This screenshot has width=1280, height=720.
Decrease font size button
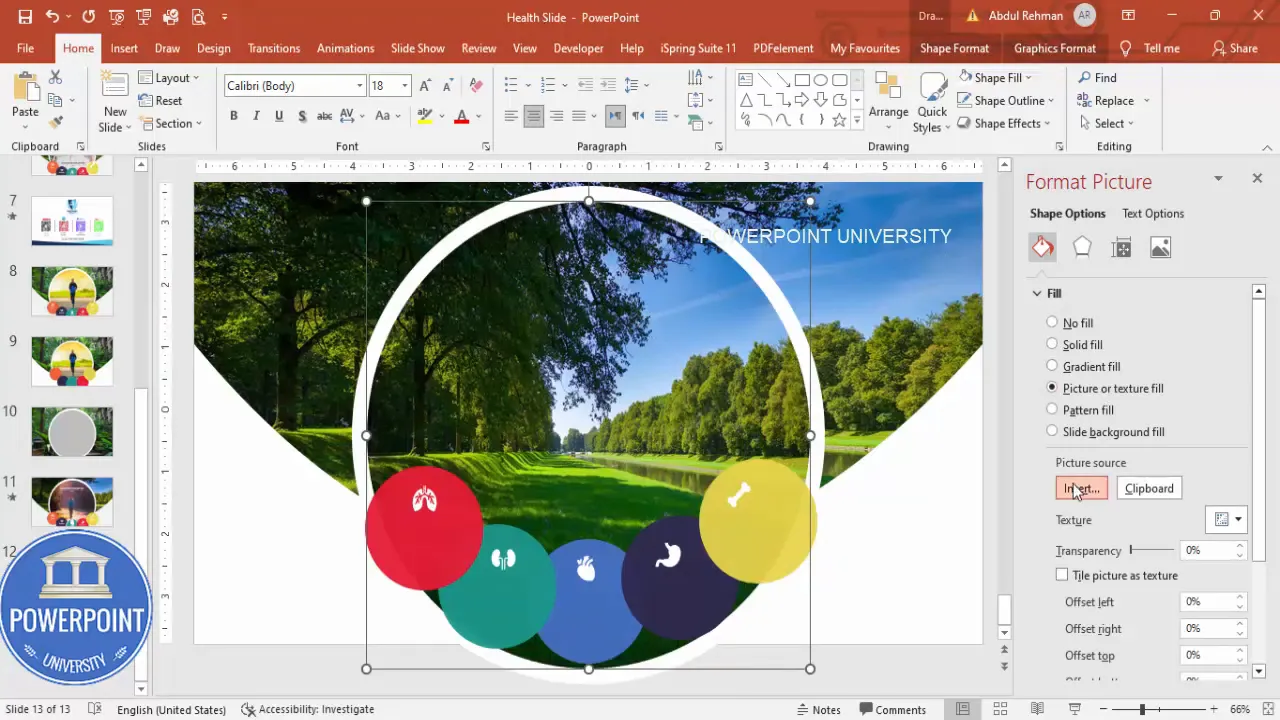[x=447, y=86]
